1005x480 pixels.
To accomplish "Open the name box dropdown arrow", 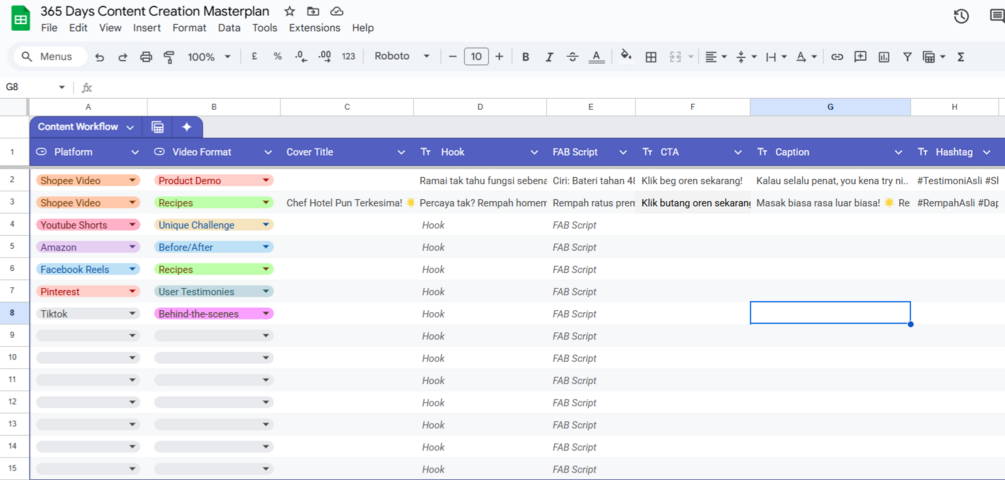I will click(x=62, y=87).
